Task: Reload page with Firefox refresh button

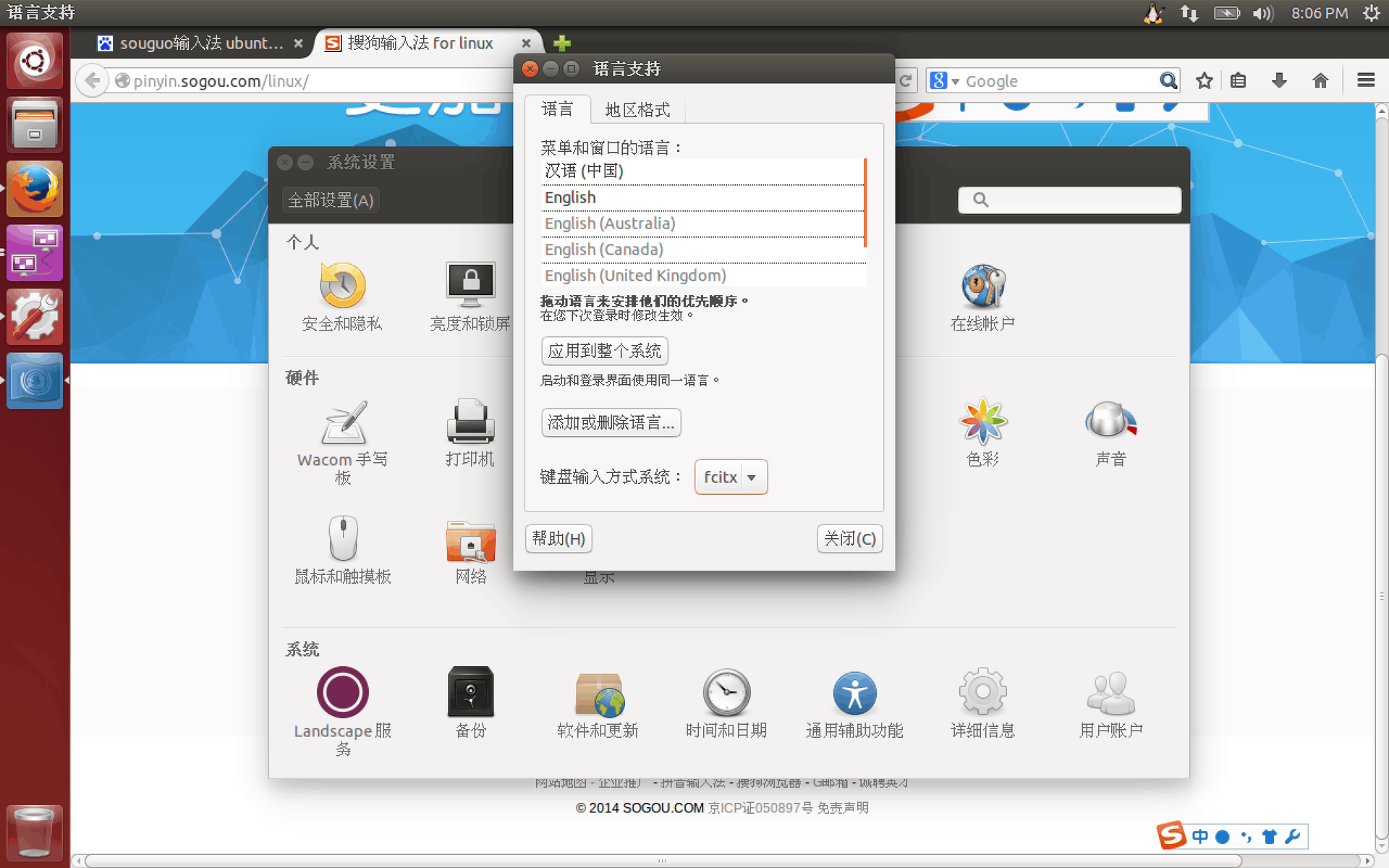Action: coord(905,81)
